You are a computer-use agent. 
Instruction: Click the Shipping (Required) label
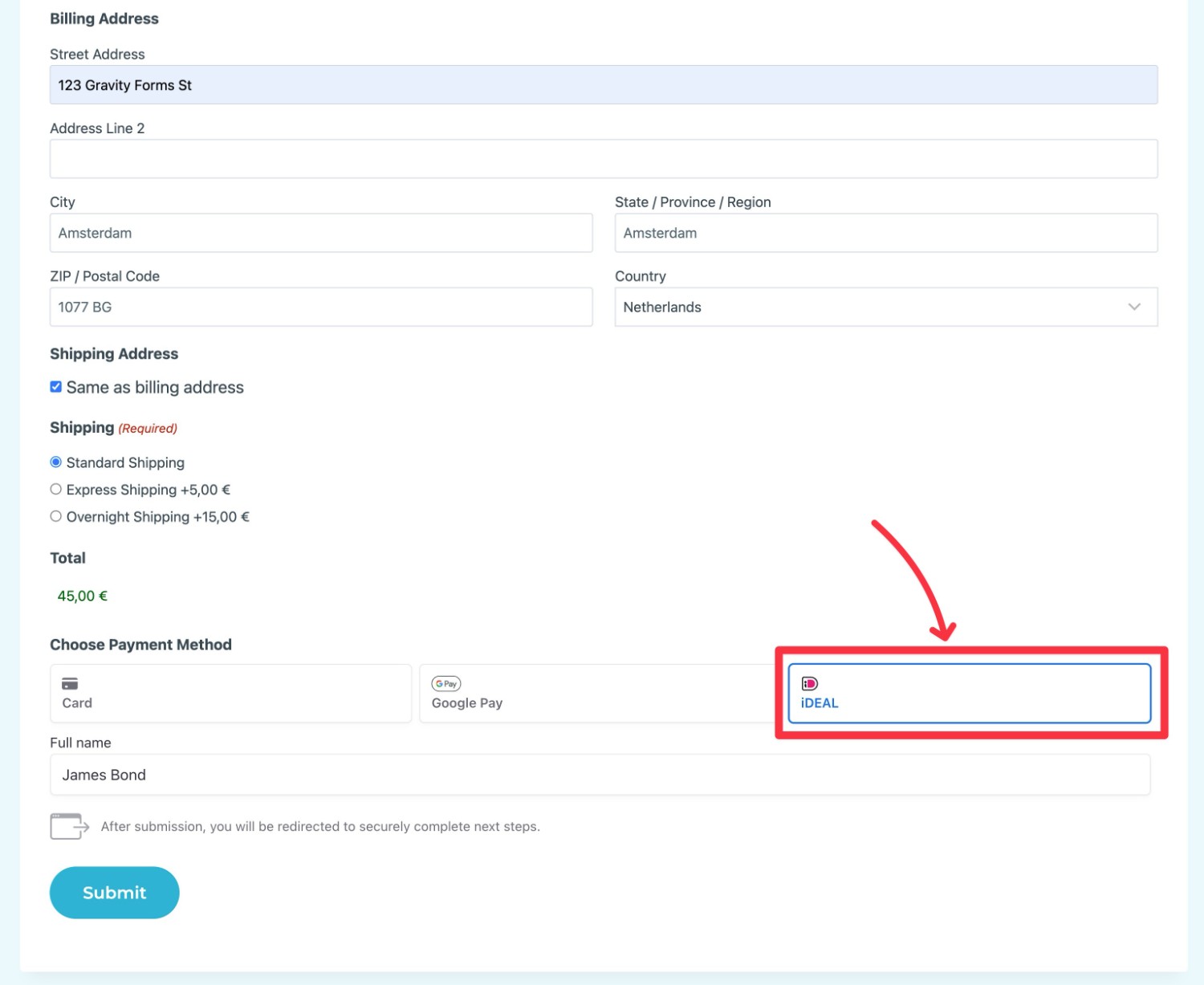tap(113, 428)
